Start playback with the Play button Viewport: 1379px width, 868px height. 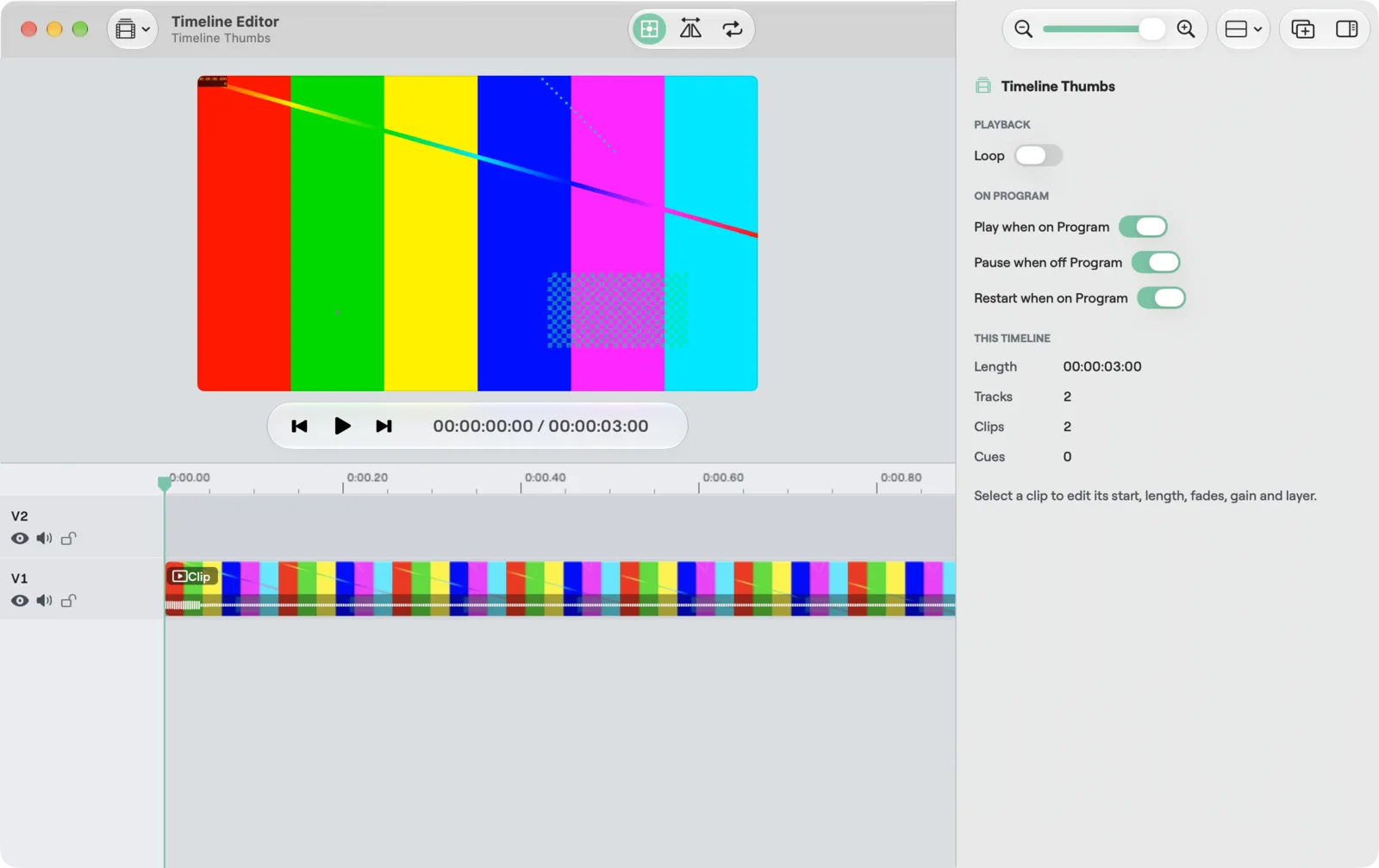pyautogui.click(x=342, y=426)
